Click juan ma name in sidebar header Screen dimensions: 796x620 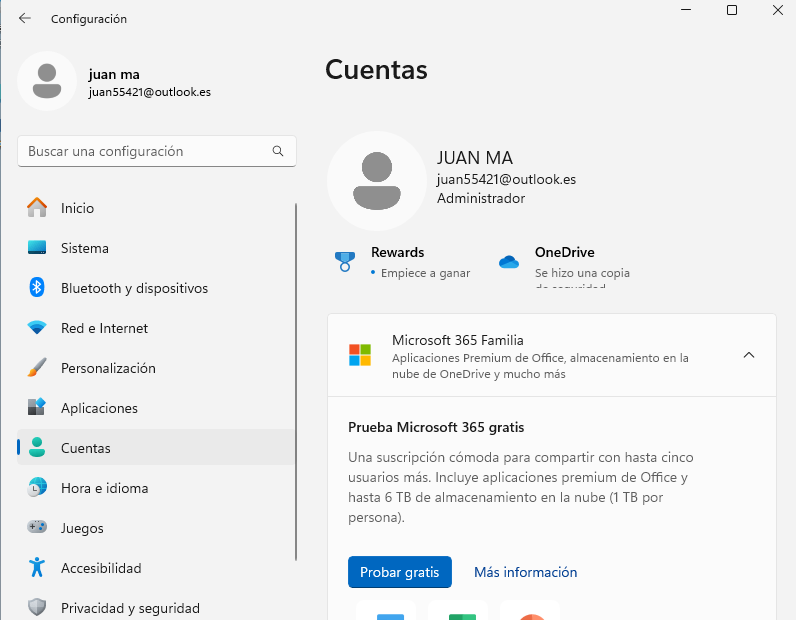coord(114,74)
